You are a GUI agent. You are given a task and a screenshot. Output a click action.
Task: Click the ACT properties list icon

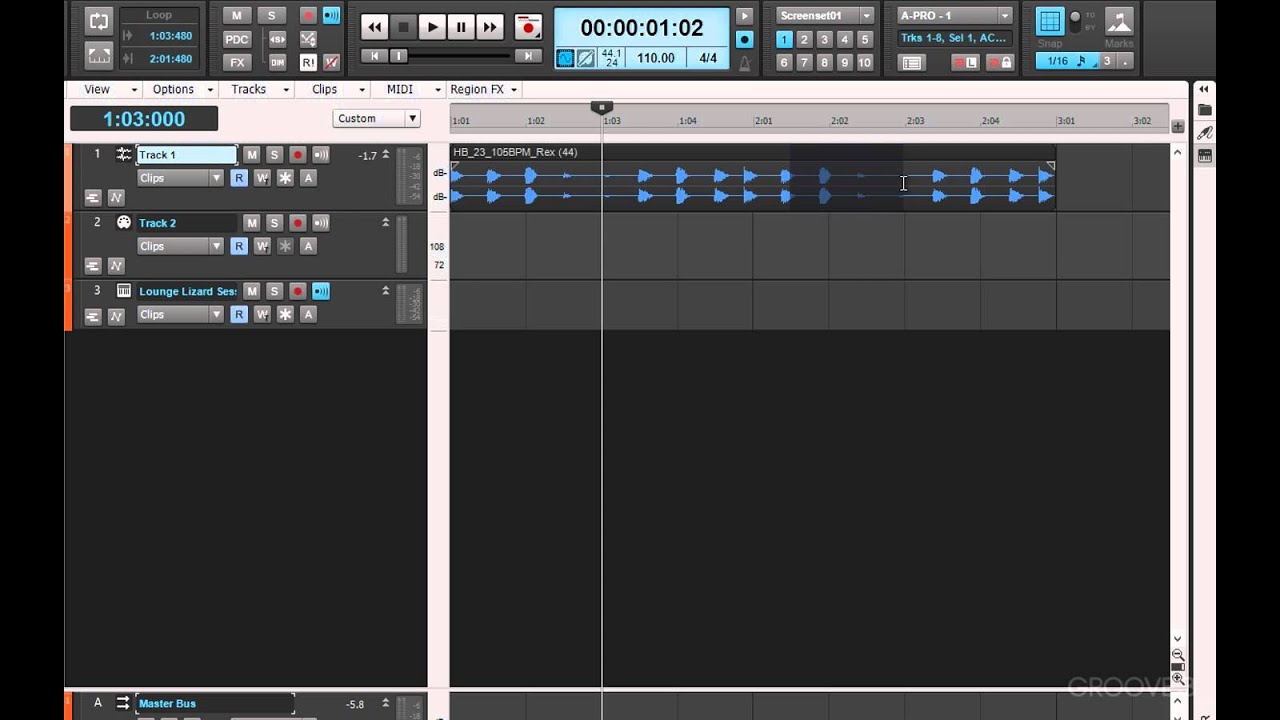(912, 62)
